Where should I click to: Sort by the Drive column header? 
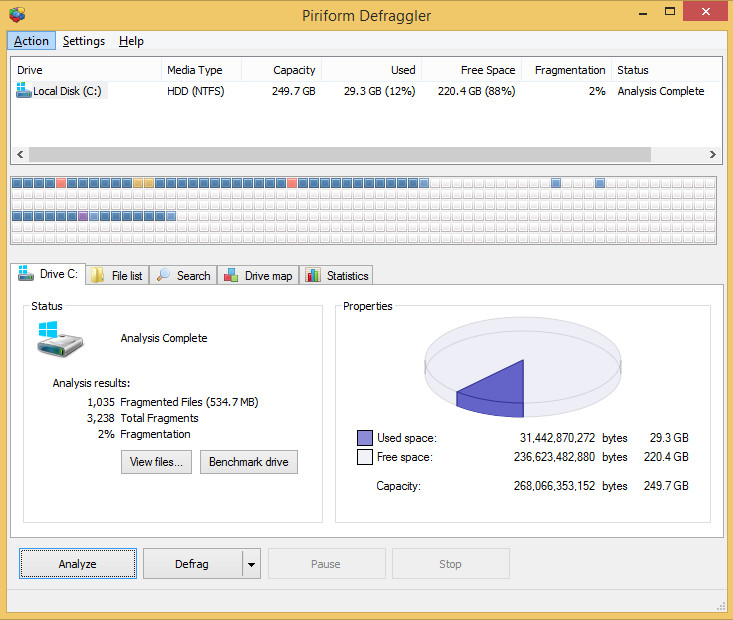point(86,70)
